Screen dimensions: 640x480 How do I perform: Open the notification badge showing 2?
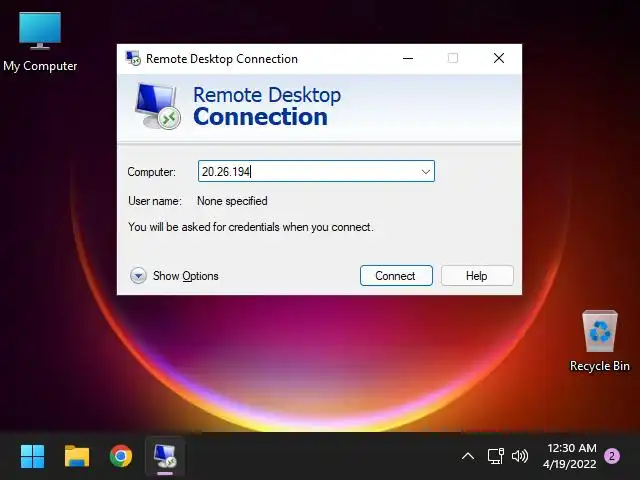[611, 456]
